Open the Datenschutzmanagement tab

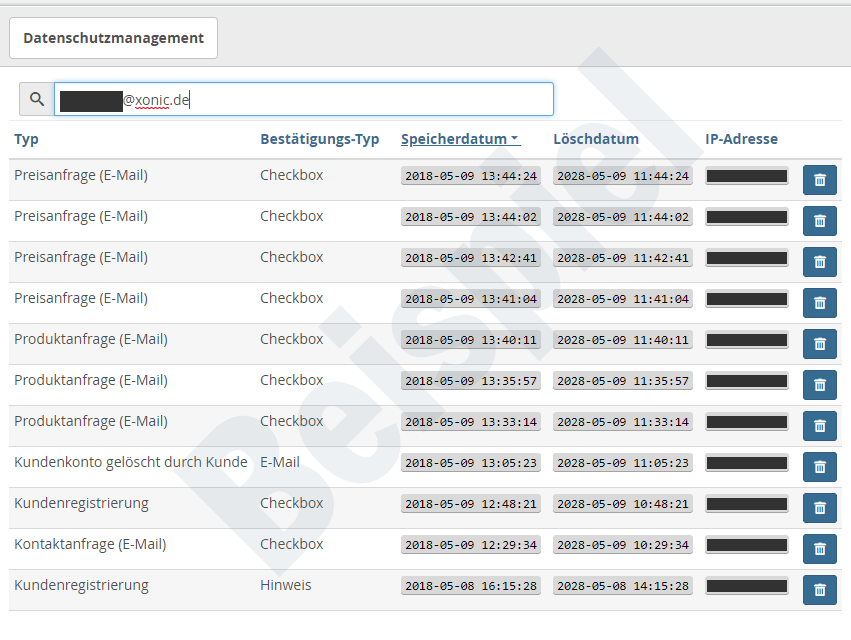click(113, 38)
